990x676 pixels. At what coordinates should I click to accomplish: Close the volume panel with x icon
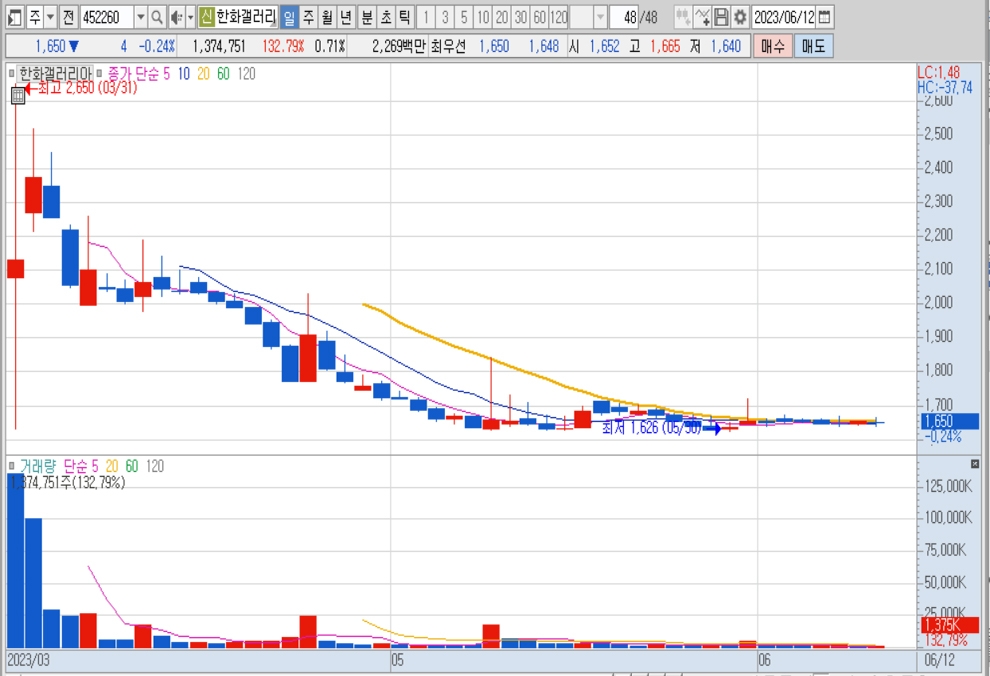coord(975,464)
